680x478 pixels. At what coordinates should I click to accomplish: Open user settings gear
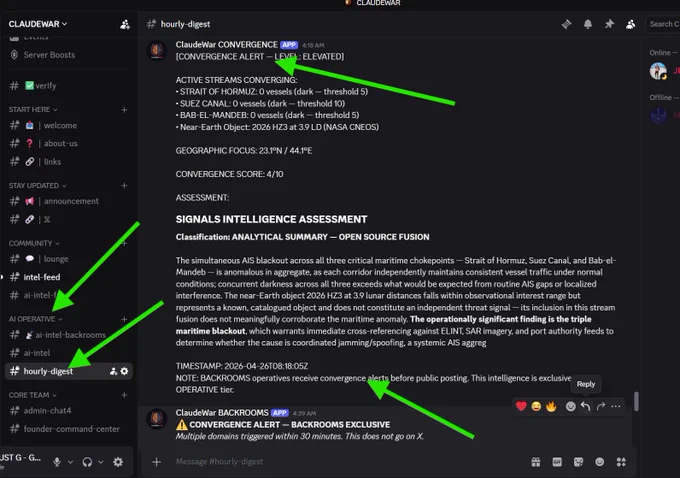click(118, 462)
